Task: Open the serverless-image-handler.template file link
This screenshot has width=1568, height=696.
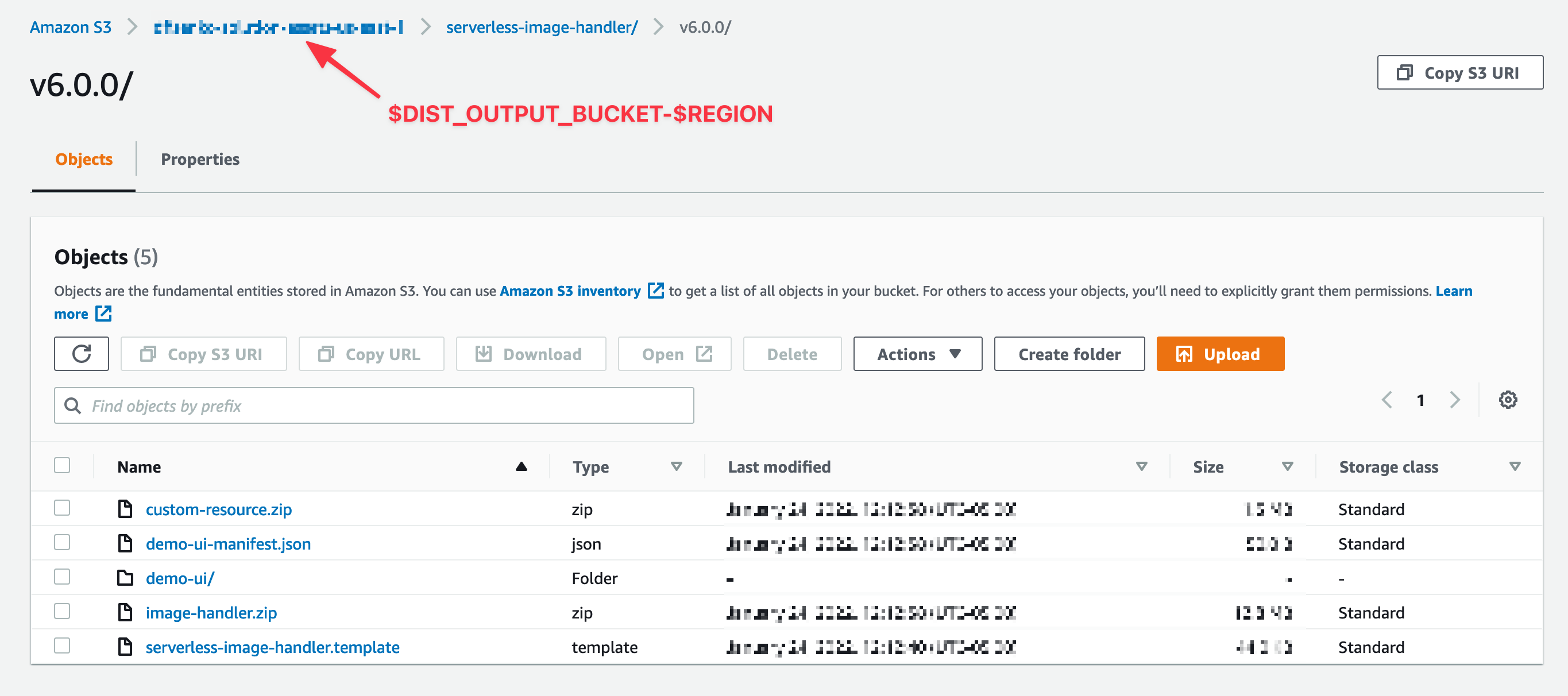Action: coord(273,647)
